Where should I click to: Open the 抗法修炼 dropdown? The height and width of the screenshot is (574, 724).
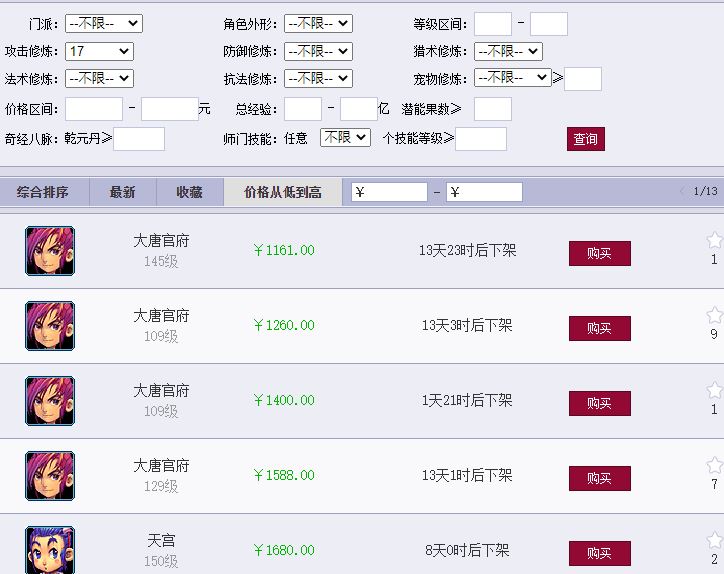318,79
